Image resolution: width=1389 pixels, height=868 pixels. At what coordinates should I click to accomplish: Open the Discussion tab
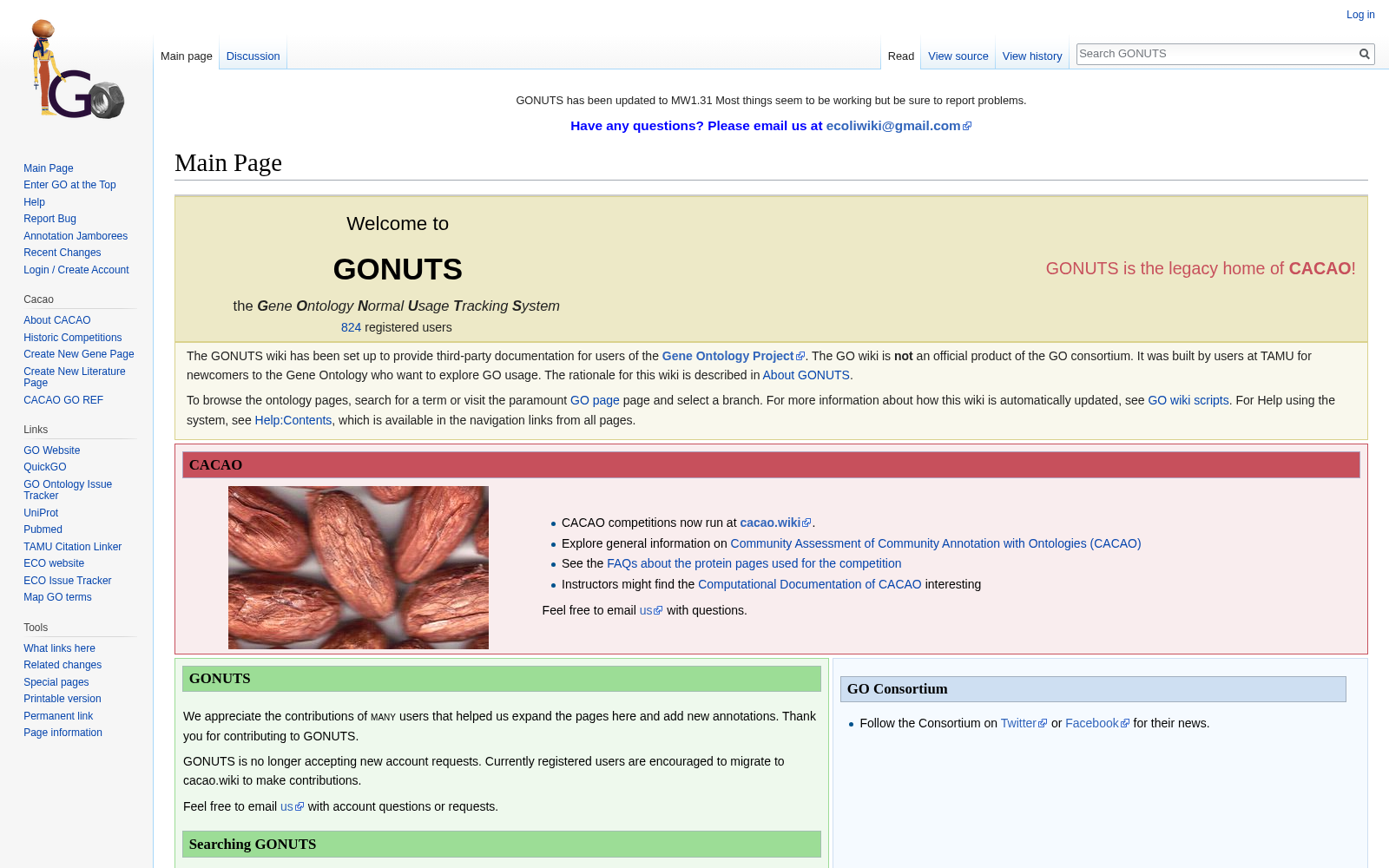[x=253, y=56]
